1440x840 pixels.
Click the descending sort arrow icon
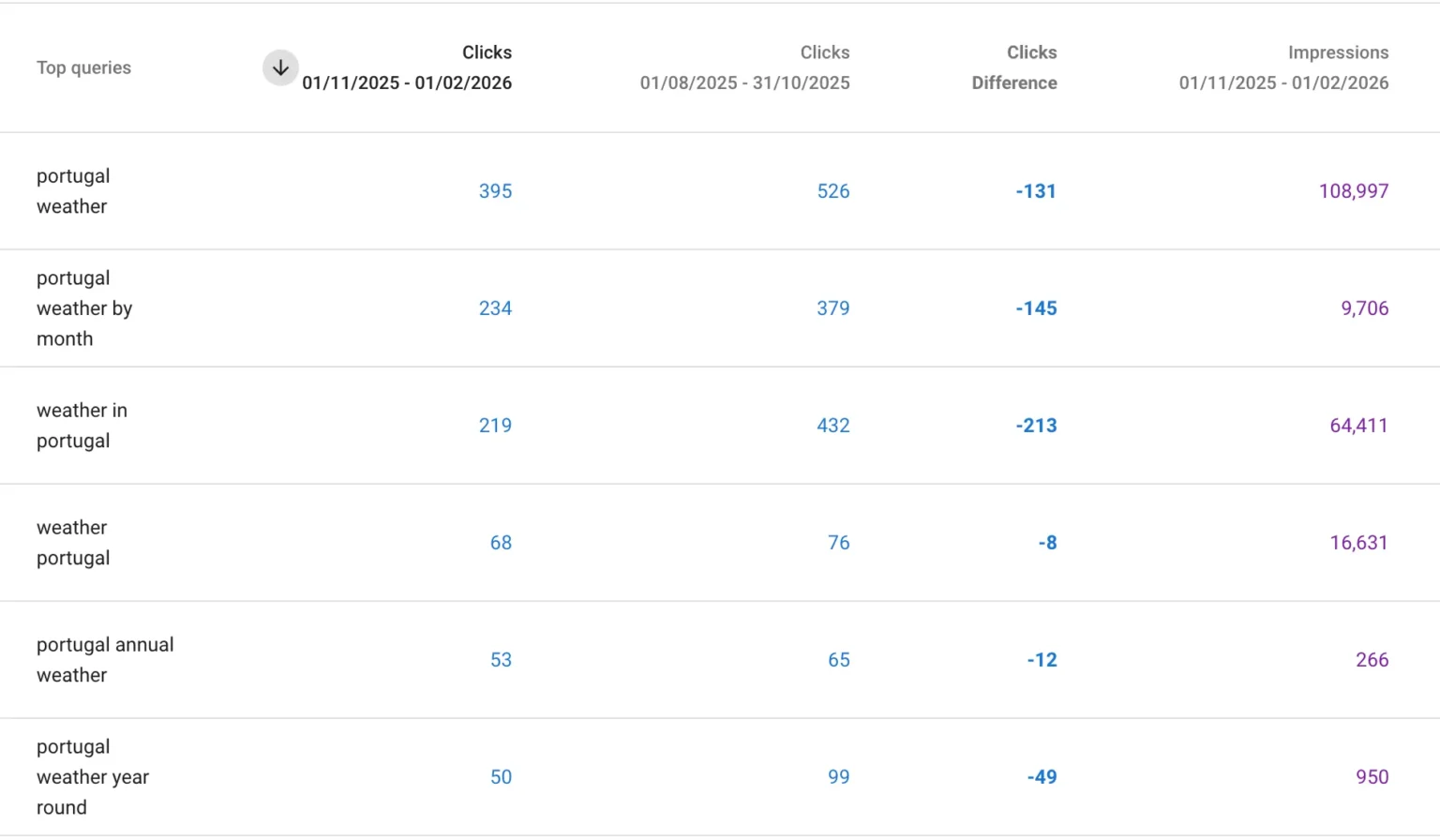pyautogui.click(x=279, y=67)
